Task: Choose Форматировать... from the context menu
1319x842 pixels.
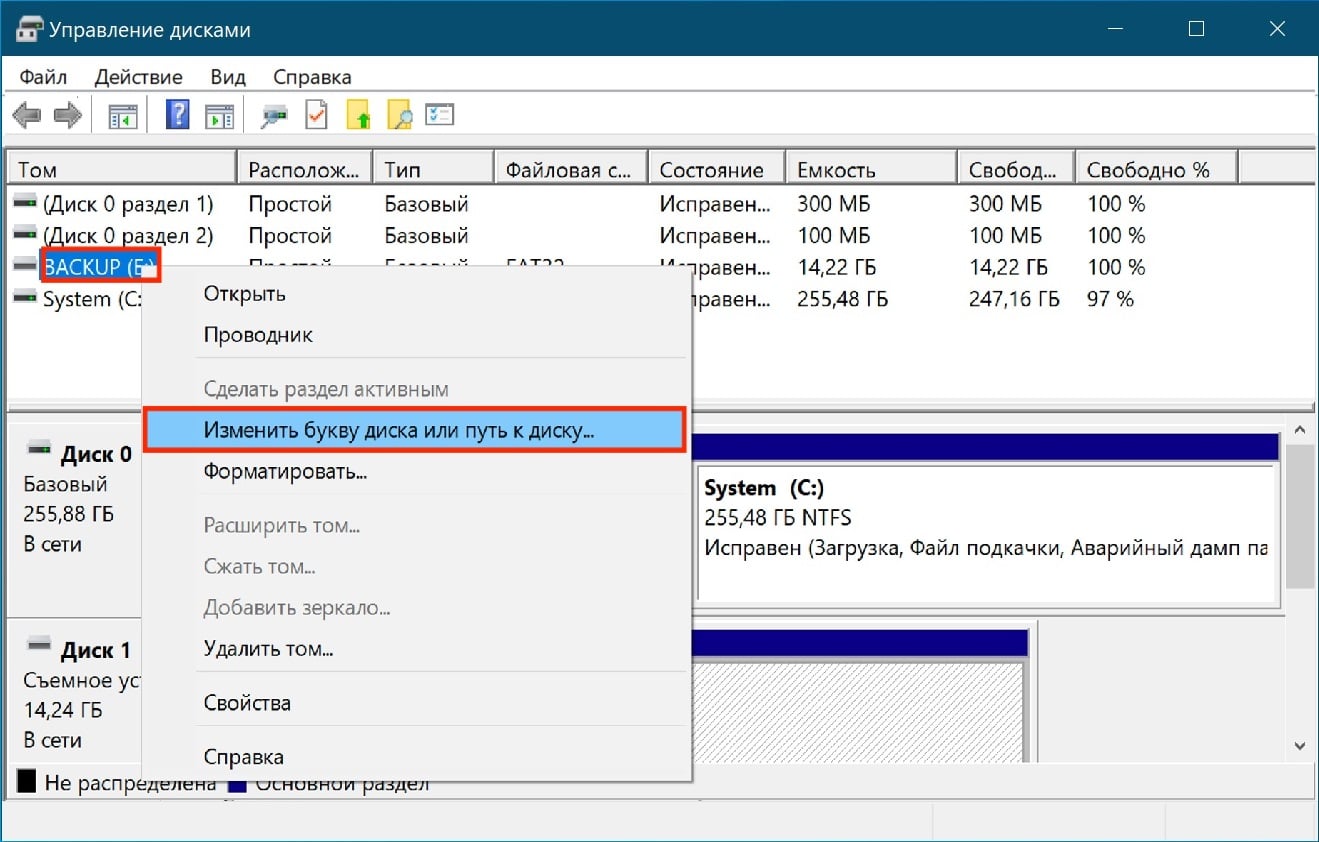Action: coord(285,471)
